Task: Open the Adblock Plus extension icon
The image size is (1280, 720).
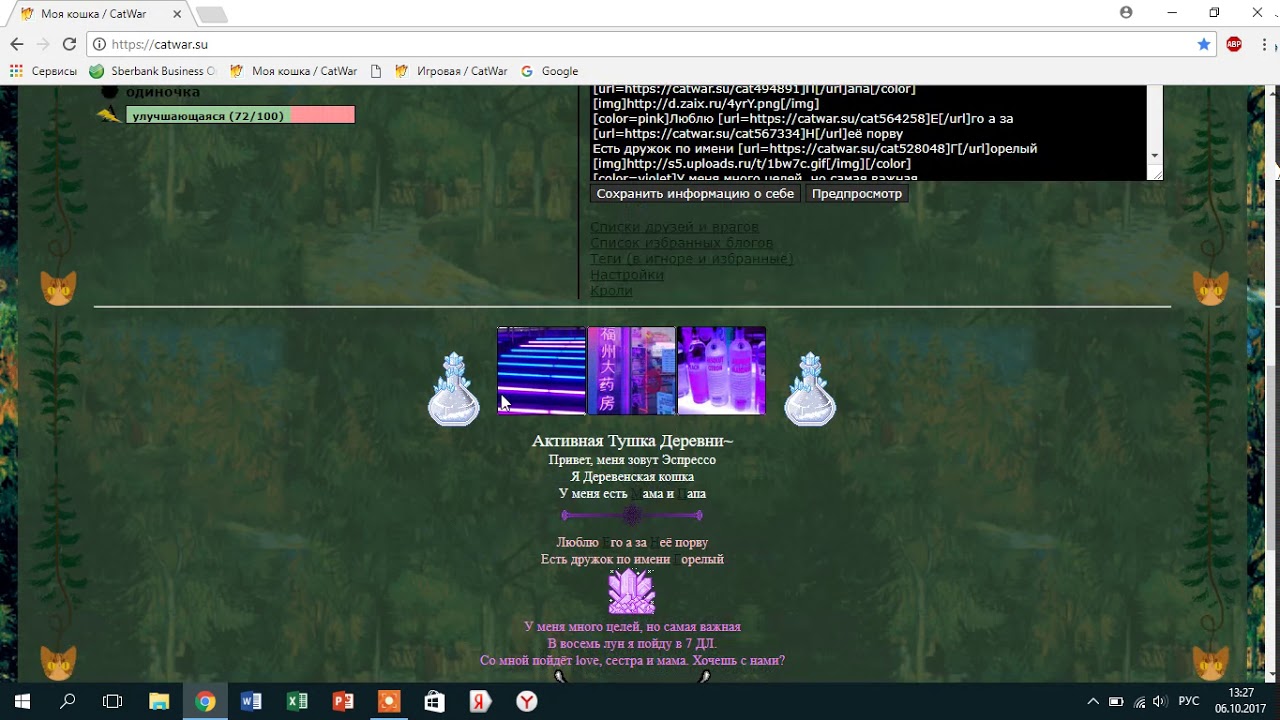Action: coord(1234,44)
